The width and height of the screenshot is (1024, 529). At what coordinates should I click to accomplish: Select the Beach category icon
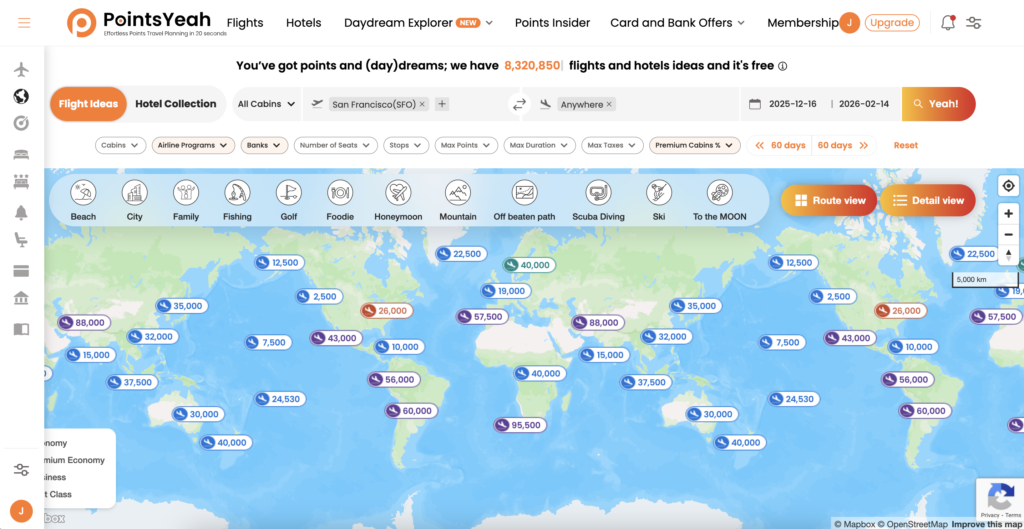coord(83,193)
